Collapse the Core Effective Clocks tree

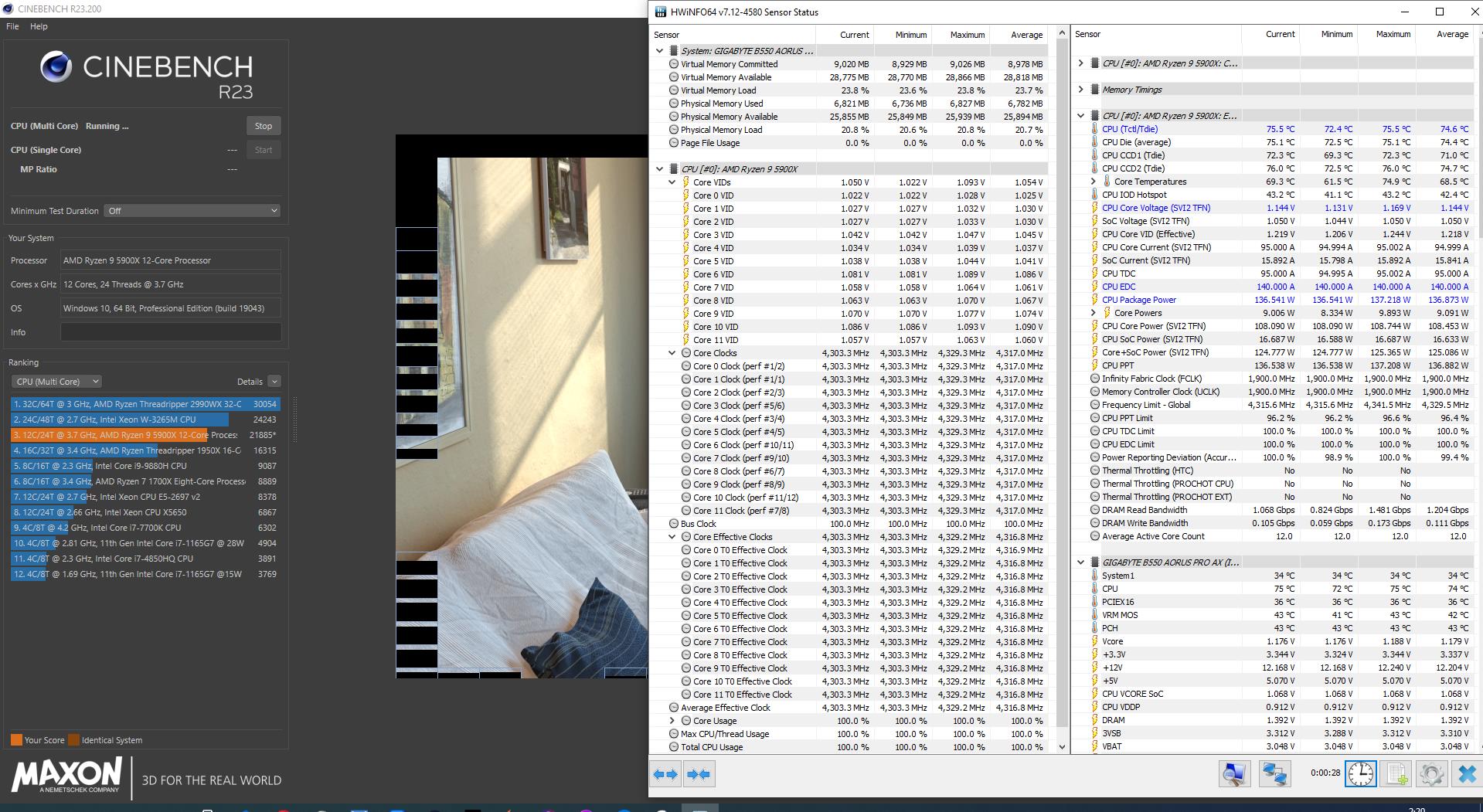click(672, 537)
